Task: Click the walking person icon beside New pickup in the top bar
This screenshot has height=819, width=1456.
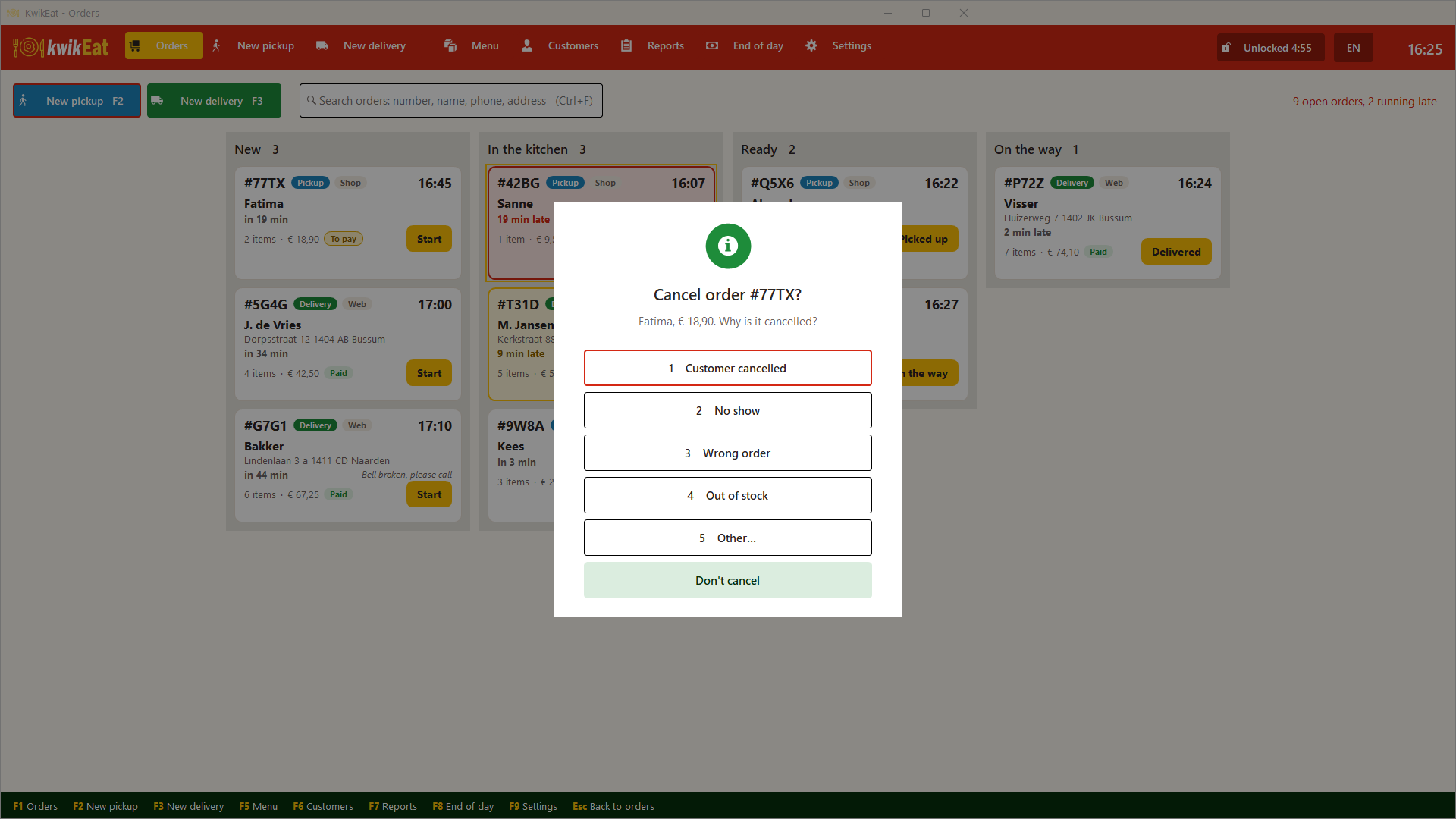Action: [x=216, y=45]
